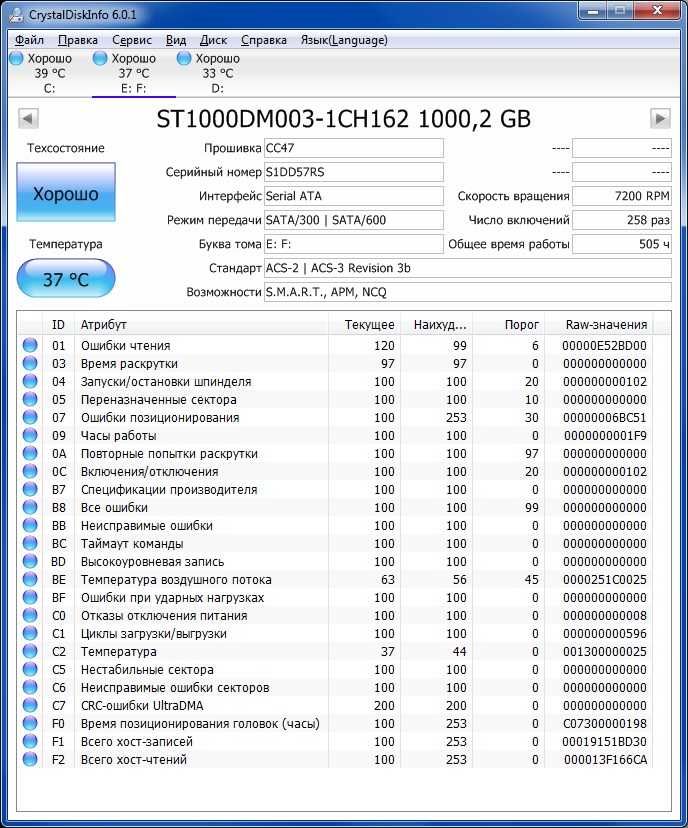
Task: Click status icon of Всего хост-записей row
Action: point(30,741)
